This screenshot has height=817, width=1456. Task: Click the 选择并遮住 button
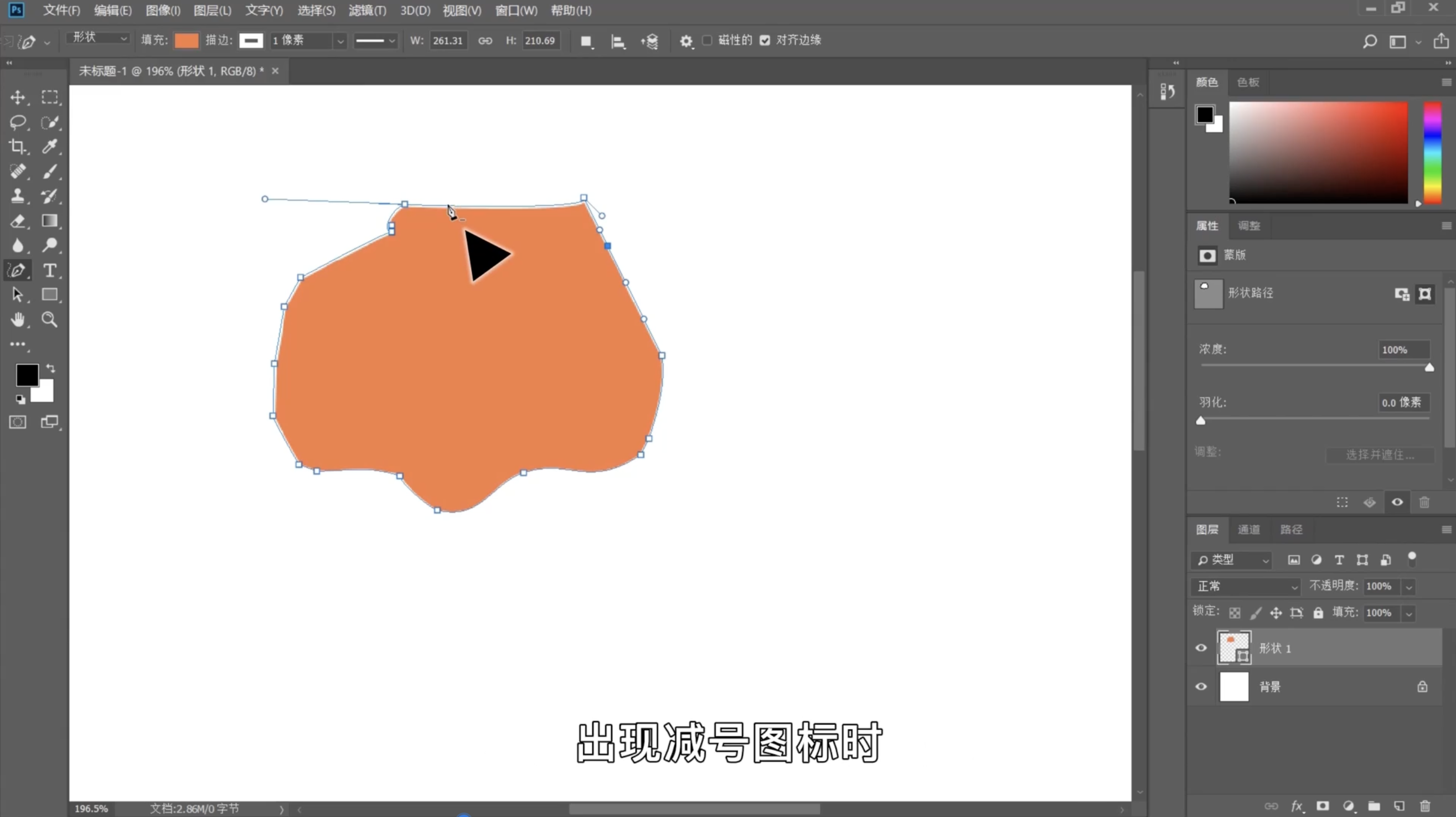(1380, 455)
